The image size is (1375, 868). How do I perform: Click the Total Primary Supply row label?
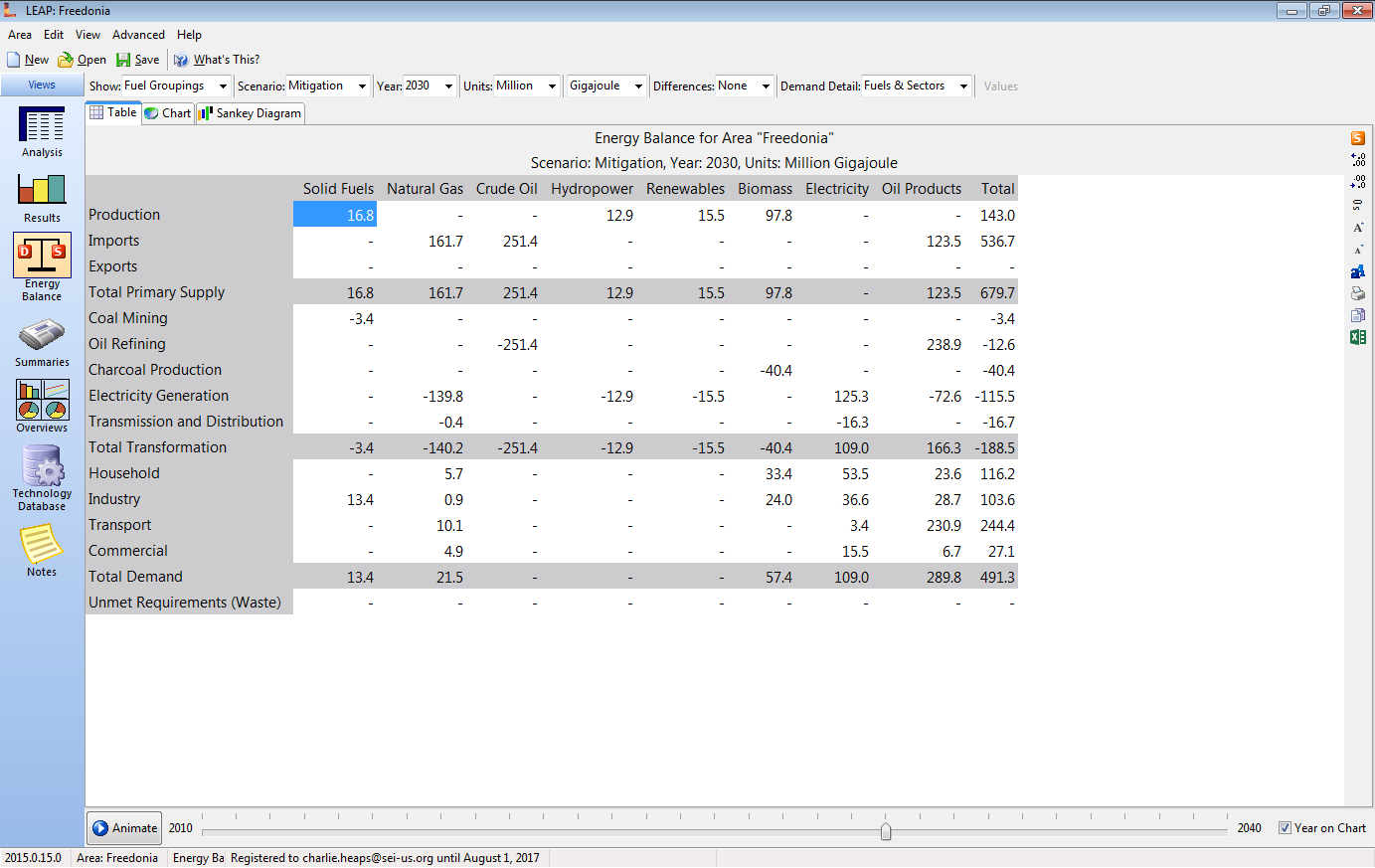[156, 292]
